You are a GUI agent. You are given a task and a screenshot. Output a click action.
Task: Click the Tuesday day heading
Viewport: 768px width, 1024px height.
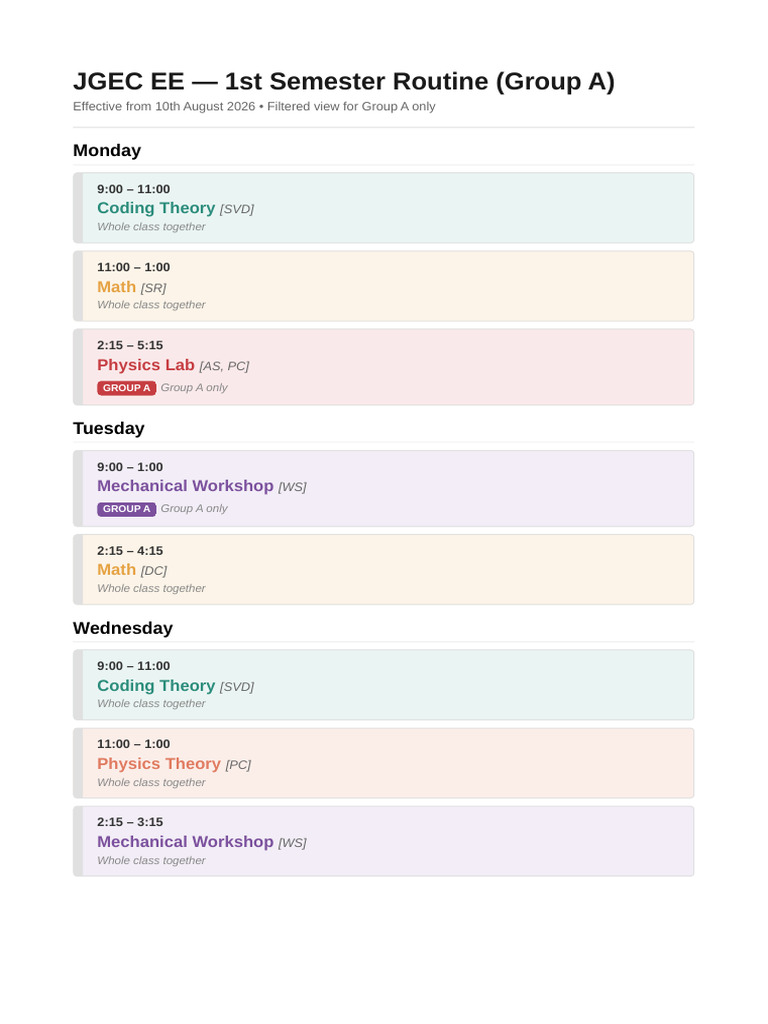tap(108, 428)
